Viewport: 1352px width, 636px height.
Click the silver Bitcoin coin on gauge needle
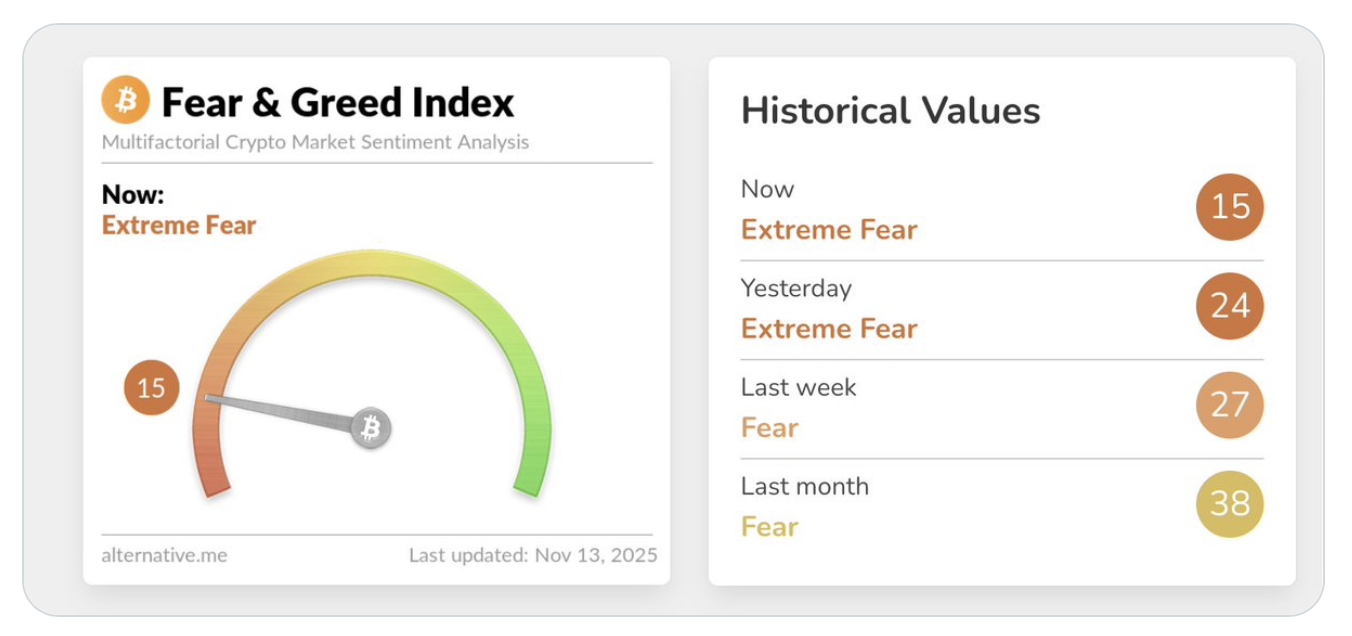[371, 428]
